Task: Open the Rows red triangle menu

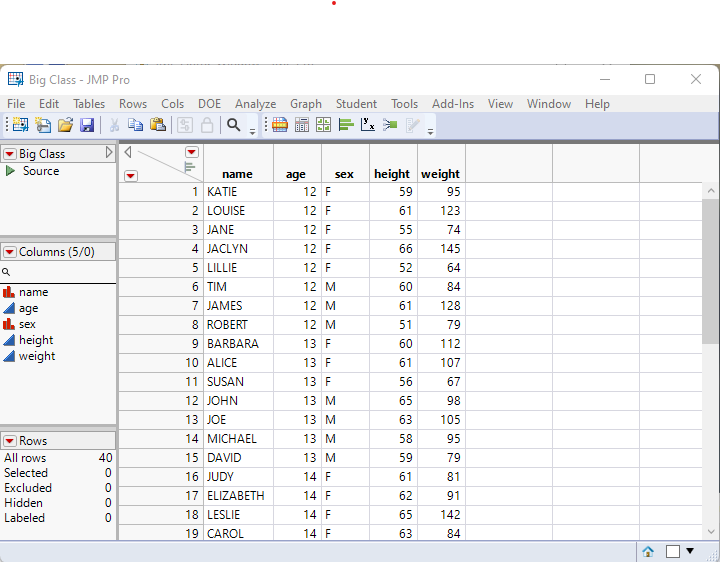Action: 10,441
